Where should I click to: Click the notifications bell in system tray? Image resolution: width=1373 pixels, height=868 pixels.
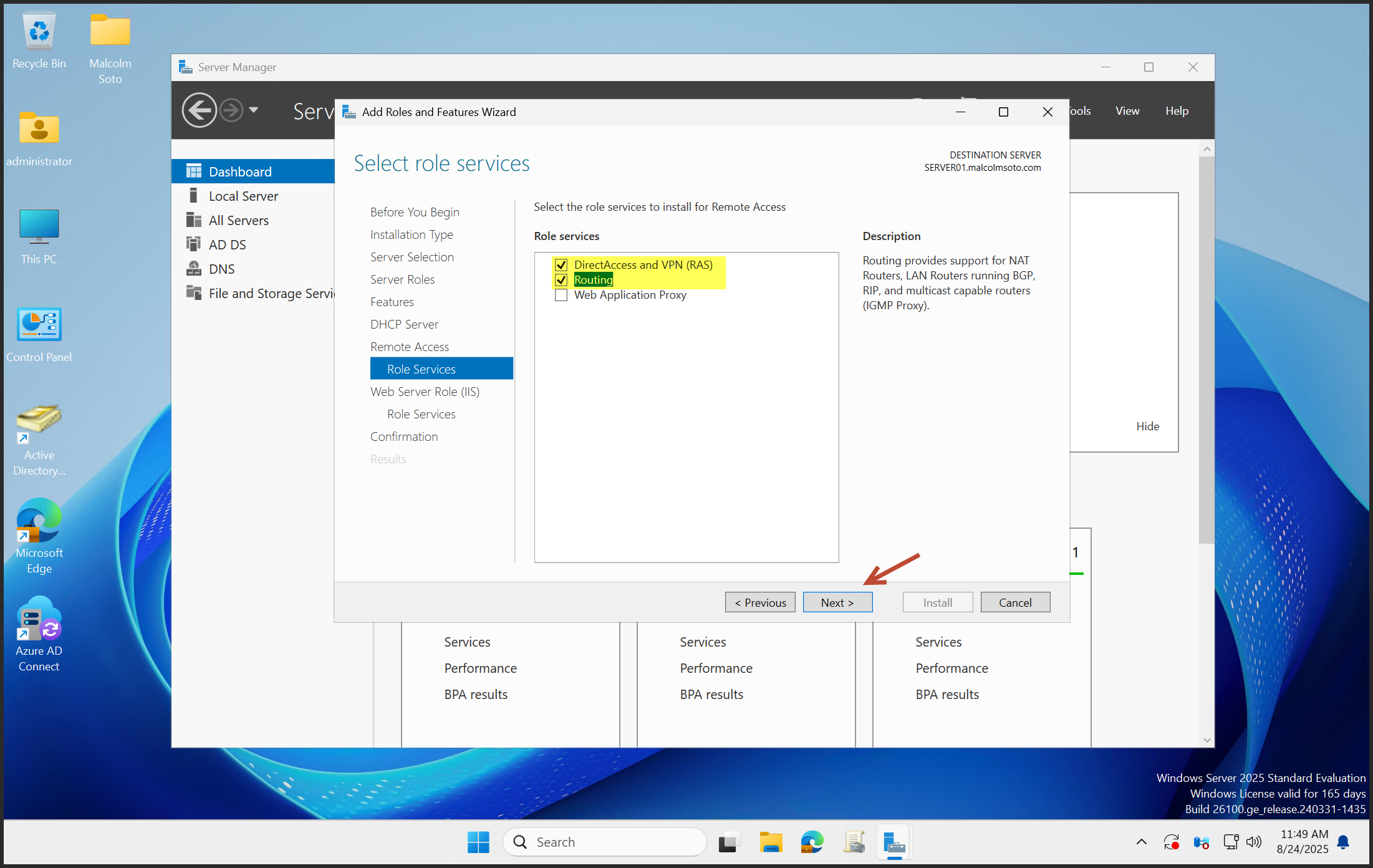[x=1342, y=842]
